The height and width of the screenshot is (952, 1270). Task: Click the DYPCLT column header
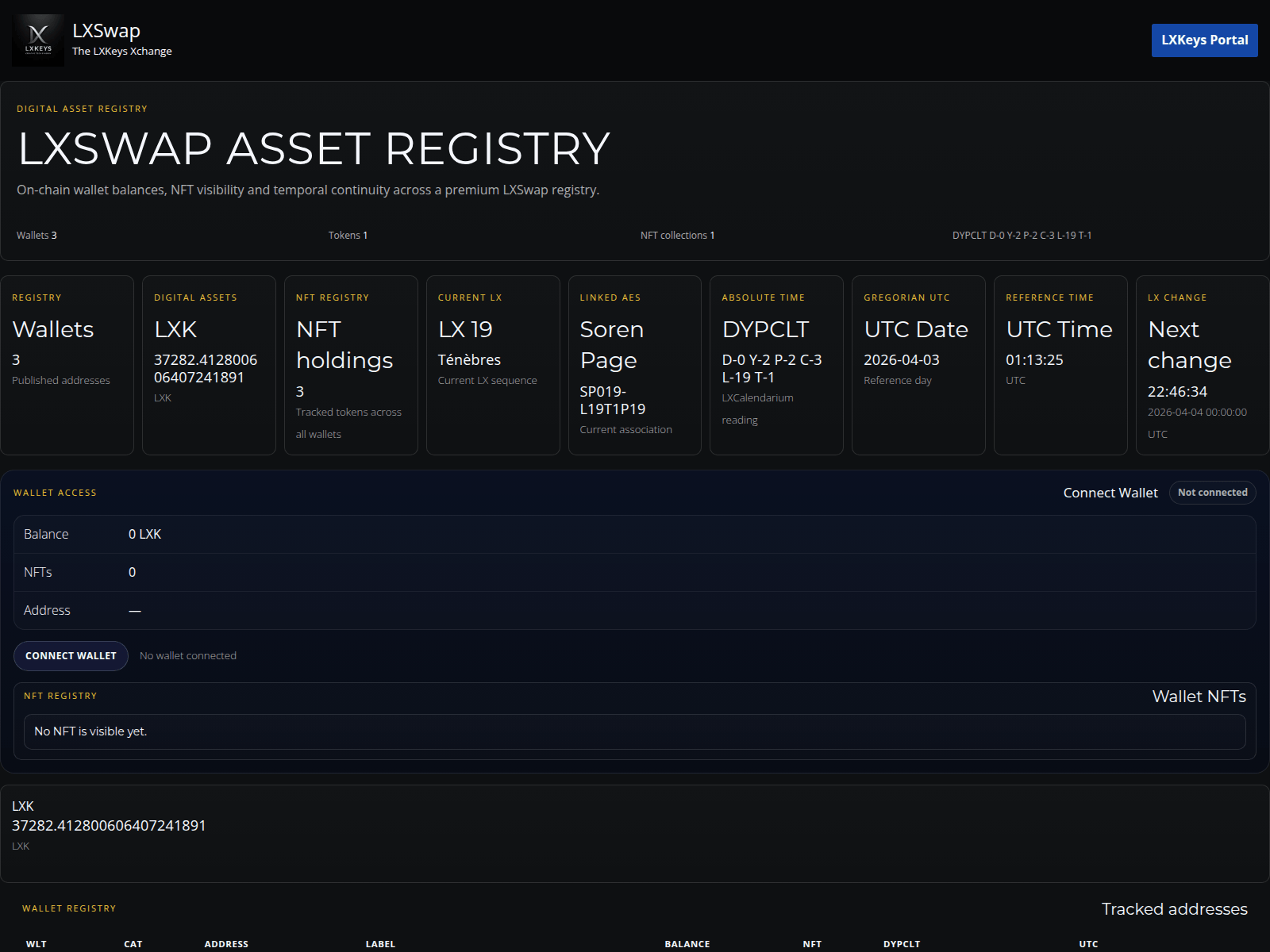pos(902,944)
